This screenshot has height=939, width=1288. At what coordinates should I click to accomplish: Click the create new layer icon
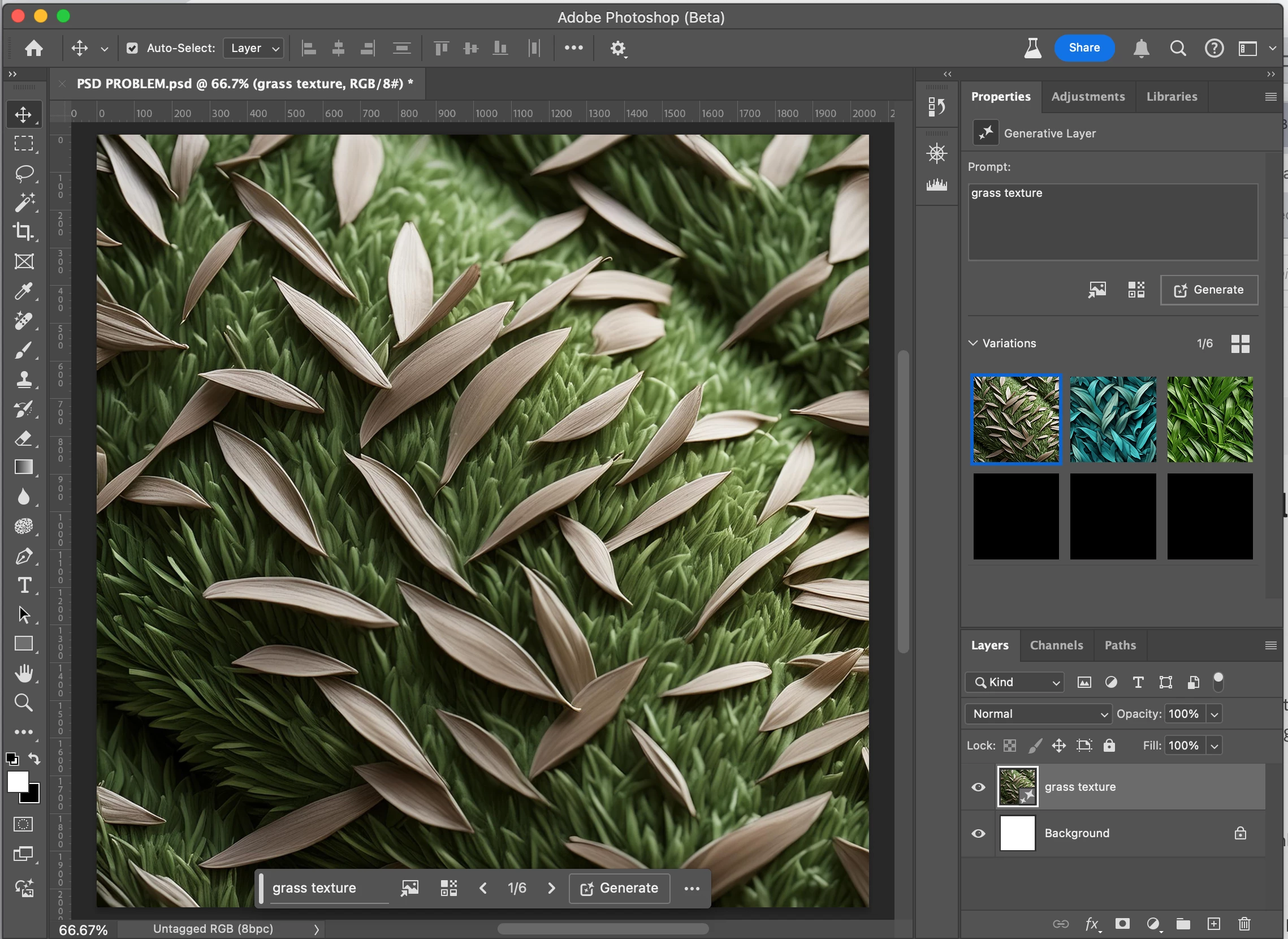point(1213,924)
